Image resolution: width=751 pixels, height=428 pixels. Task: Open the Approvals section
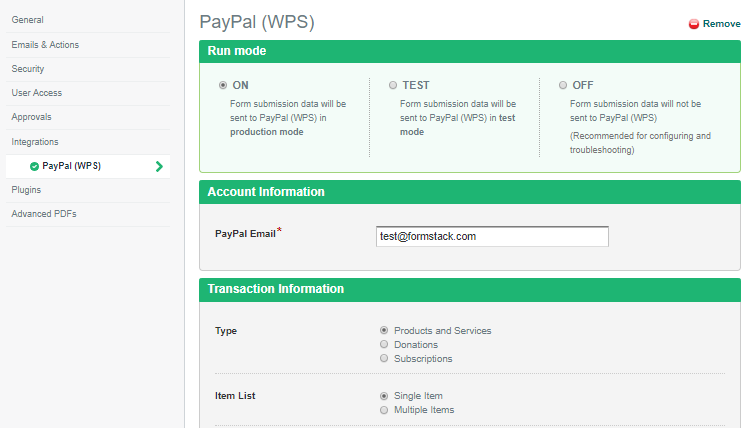pyautogui.click(x=32, y=117)
